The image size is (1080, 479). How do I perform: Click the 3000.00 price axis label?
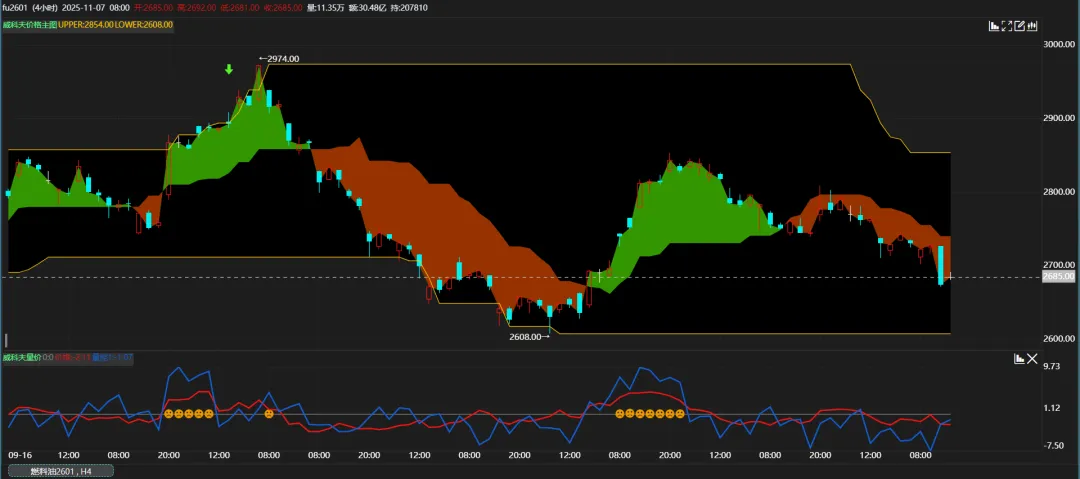click(1057, 45)
